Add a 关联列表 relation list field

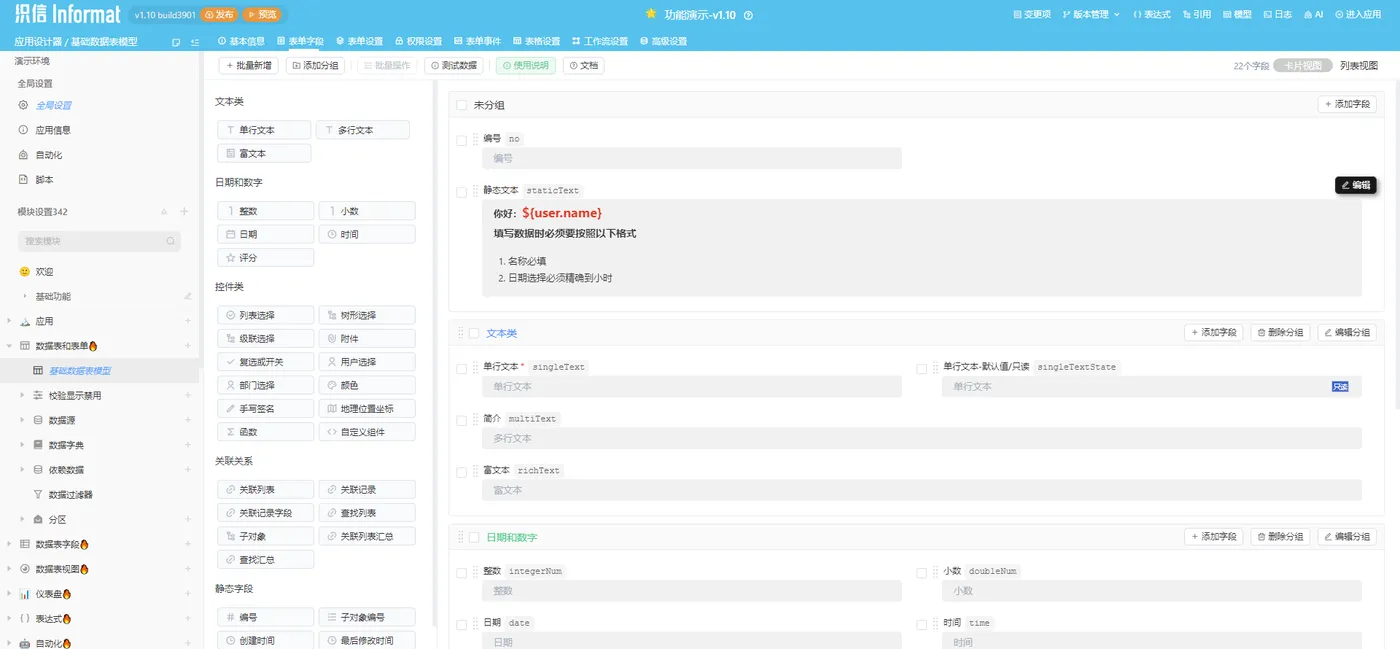(265, 490)
